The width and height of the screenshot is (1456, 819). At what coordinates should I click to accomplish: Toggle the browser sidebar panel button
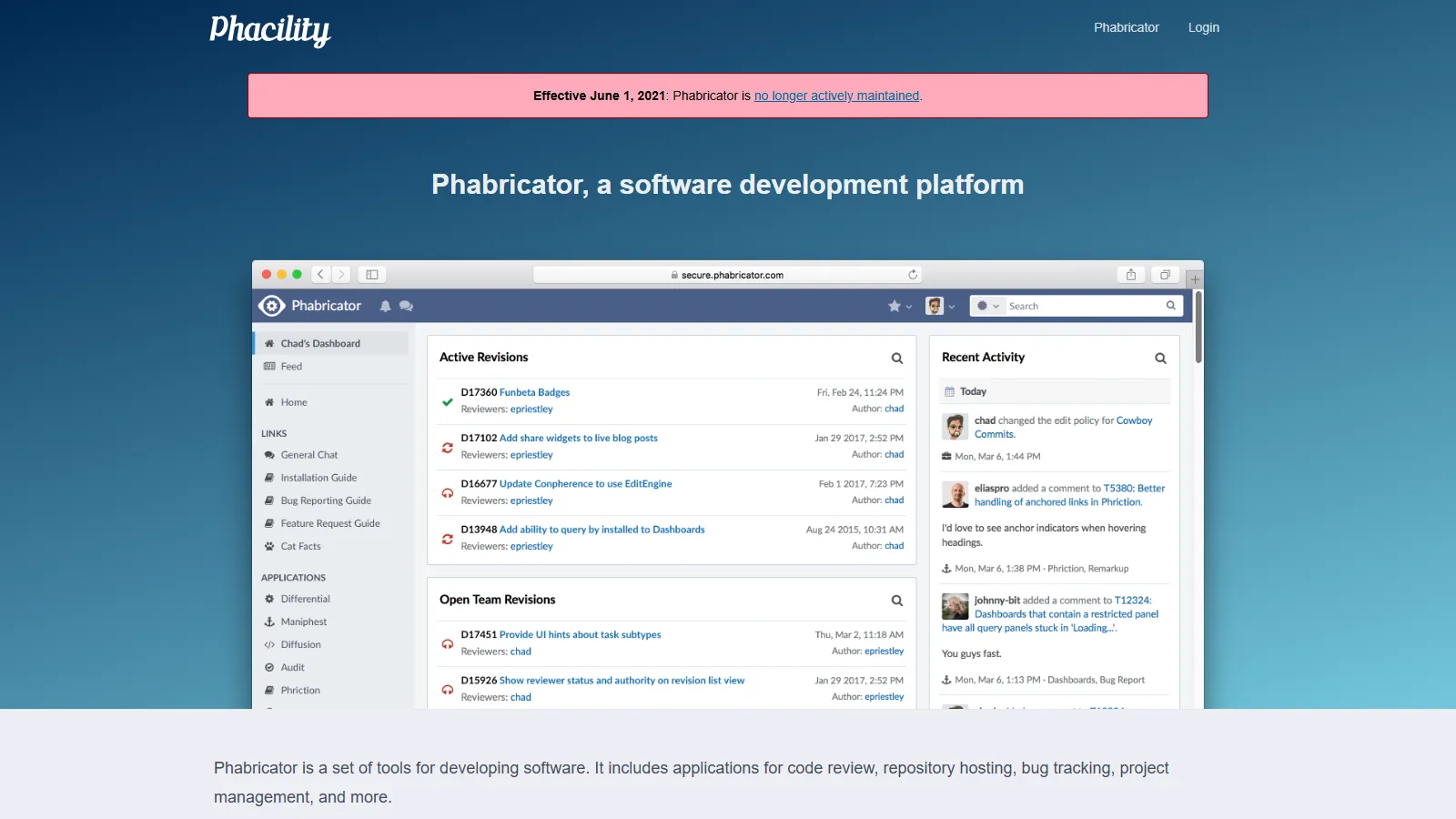coord(372,275)
